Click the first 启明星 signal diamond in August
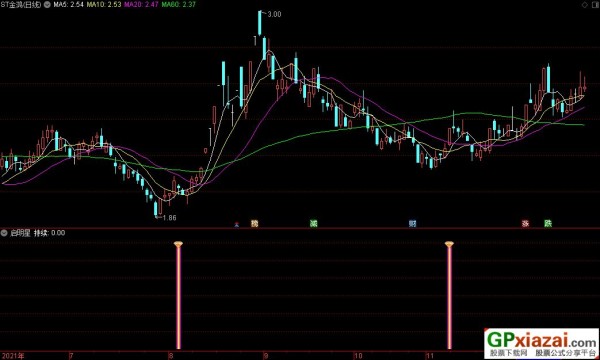The height and width of the screenshot is (360, 600). pyautogui.click(x=178, y=244)
